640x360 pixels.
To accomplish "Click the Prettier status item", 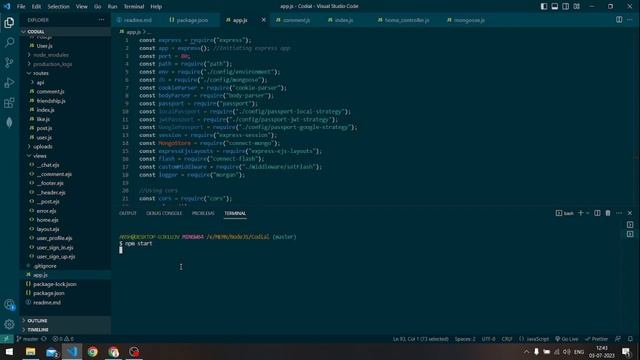I will point(596,339).
